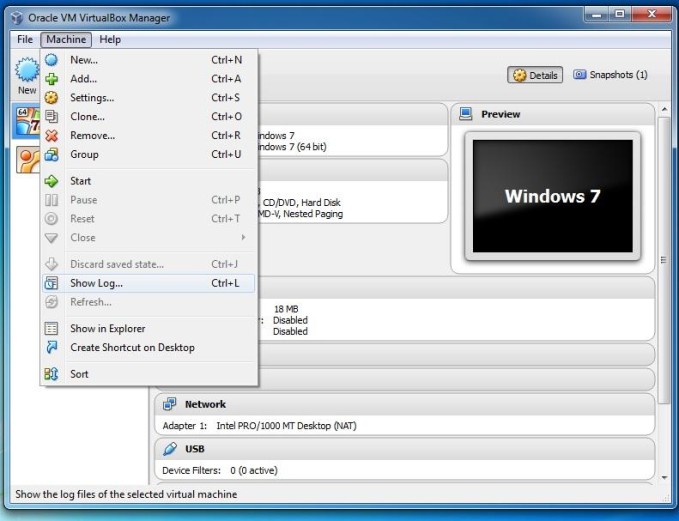This screenshot has height=521, width=679.
Task: Close the open Machine menu from menu bar
Action: (x=66, y=39)
